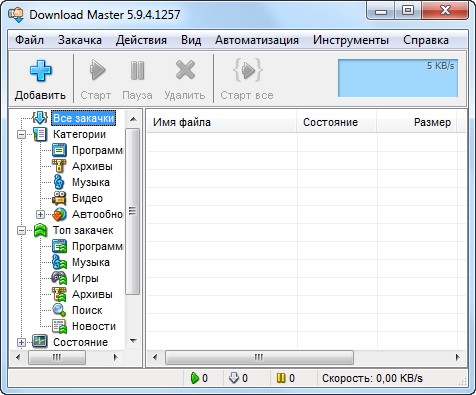Click the tree panel scroll right arrow
The height and width of the screenshot is (395, 476).
coord(116,358)
